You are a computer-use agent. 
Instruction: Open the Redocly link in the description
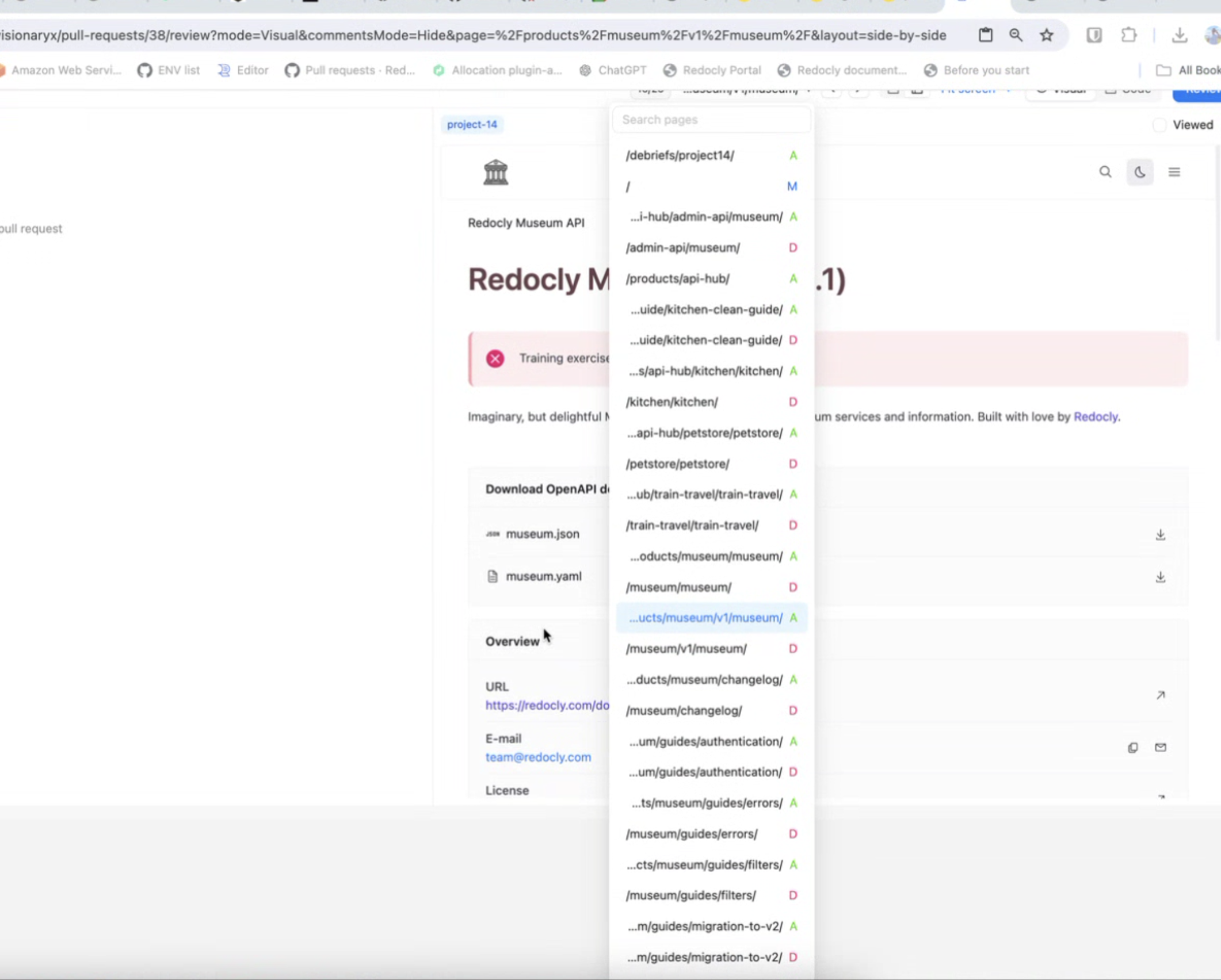pyautogui.click(x=1095, y=417)
